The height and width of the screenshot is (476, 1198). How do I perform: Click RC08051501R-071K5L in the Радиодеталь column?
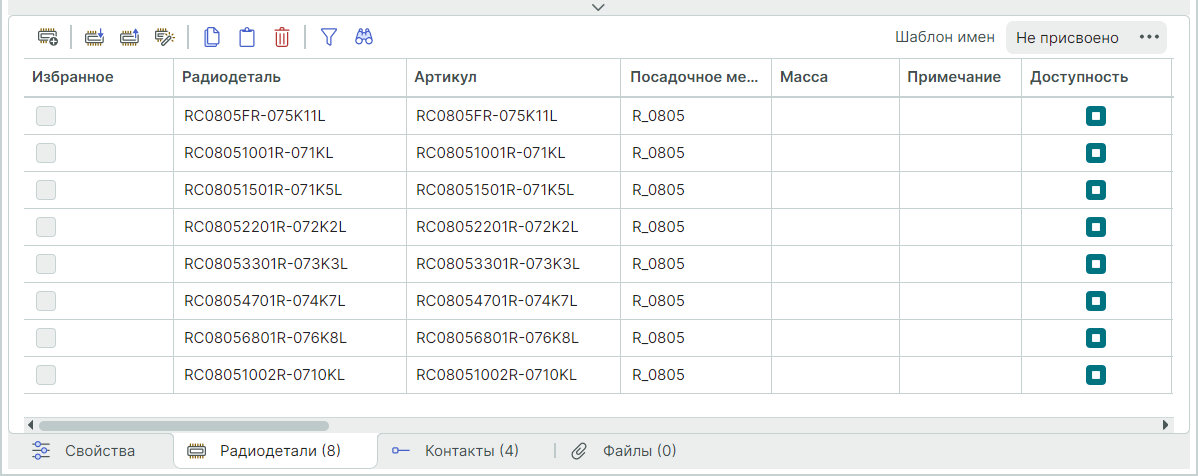click(290, 189)
